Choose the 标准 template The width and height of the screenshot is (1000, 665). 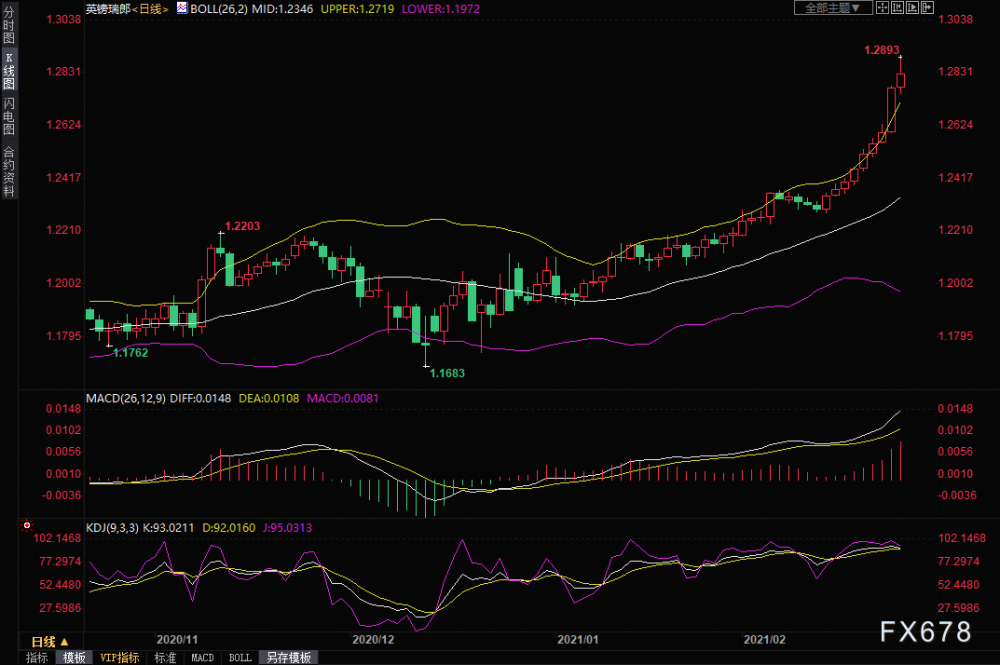[x=165, y=657]
